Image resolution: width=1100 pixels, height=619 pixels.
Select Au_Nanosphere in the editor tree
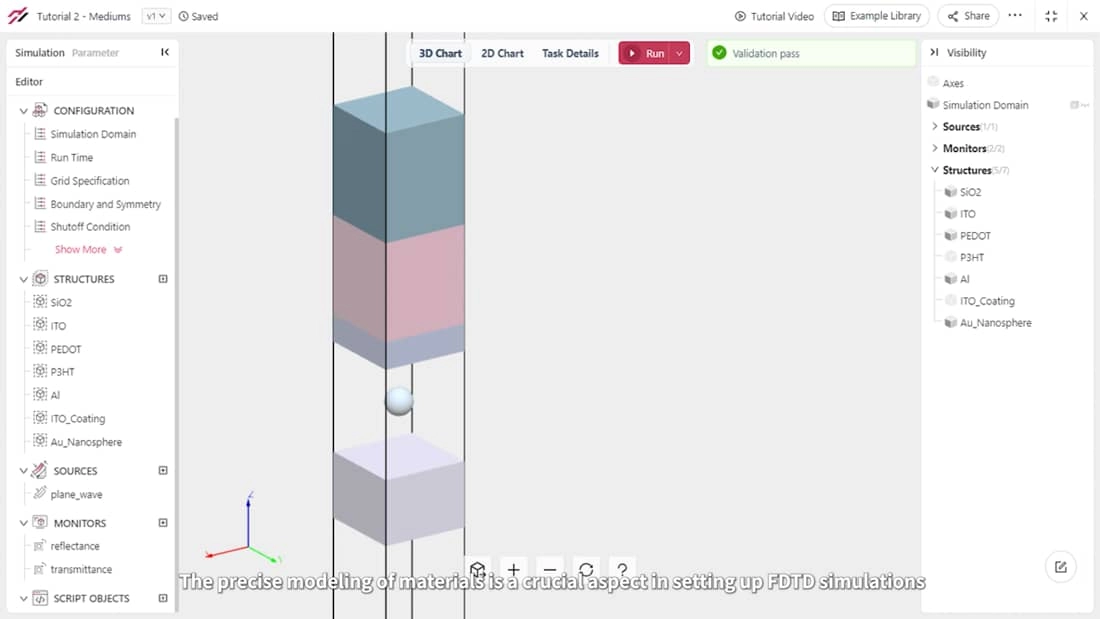pos(86,442)
